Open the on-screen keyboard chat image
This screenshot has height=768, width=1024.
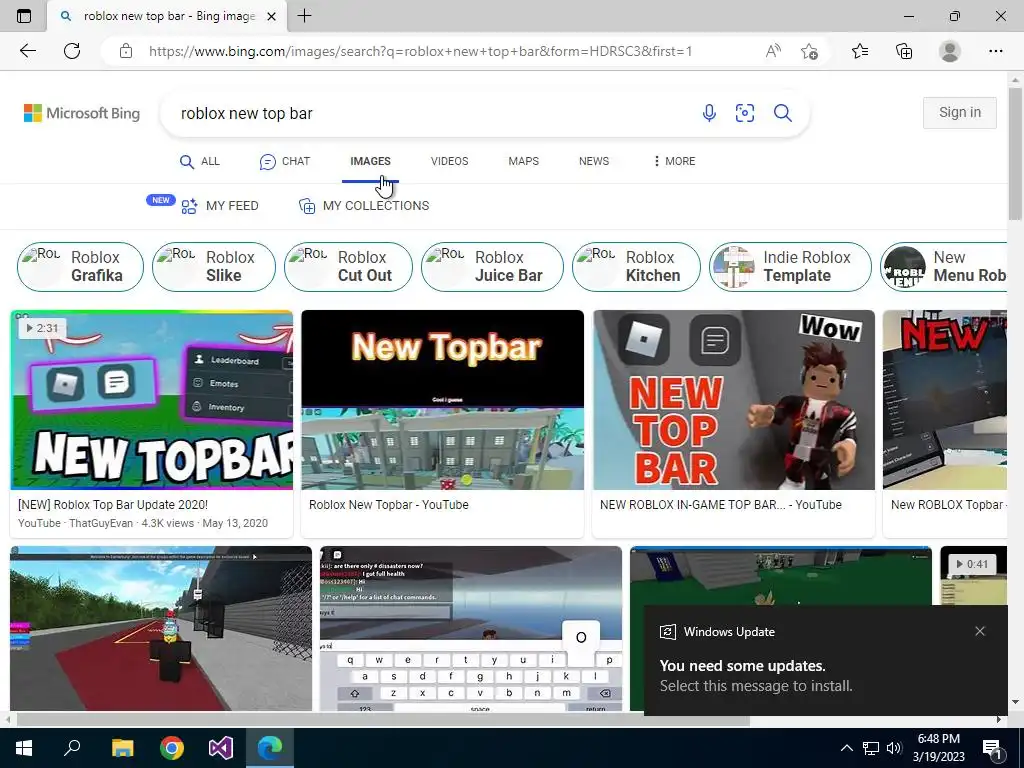coord(471,628)
